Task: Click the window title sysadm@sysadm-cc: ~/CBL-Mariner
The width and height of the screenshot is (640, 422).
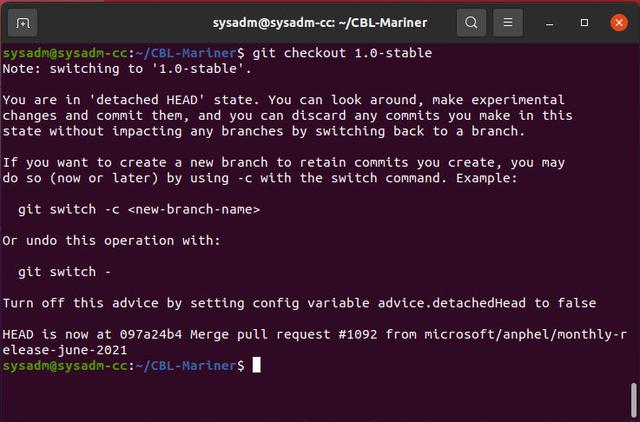Action: tap(320, 22)
